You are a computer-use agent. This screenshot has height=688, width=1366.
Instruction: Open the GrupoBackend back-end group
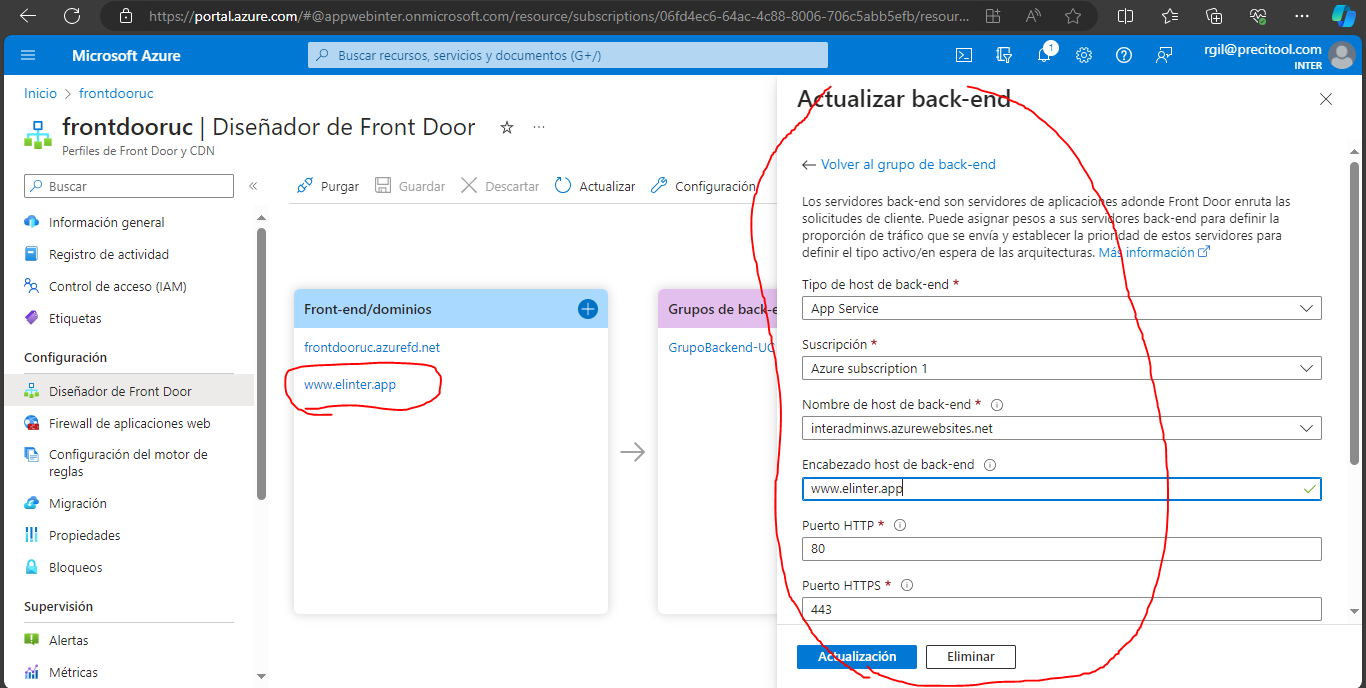721,347
